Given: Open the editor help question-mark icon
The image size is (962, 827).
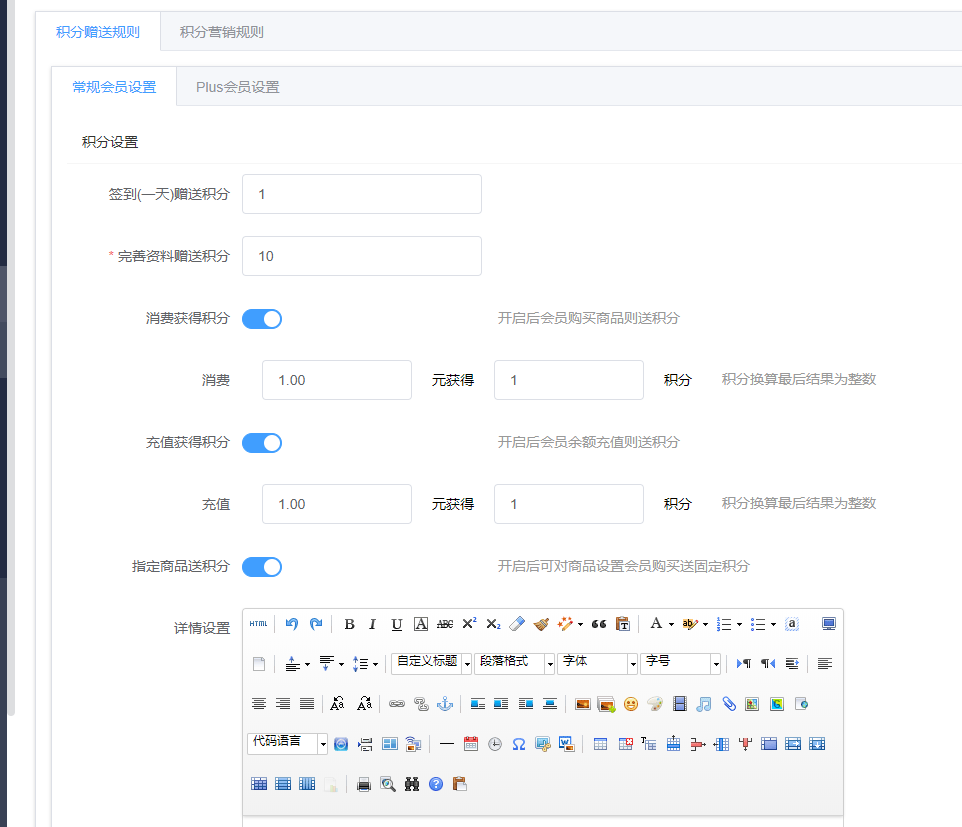Looking at the screenshot, I should tap(436, 784).
